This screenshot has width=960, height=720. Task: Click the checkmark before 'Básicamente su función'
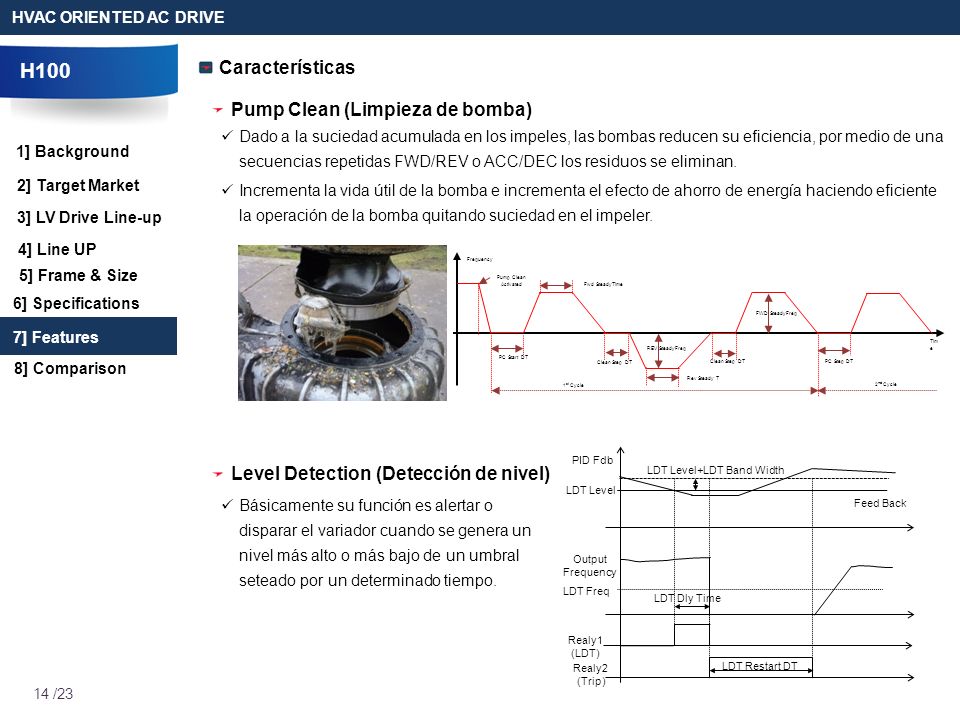coord(227,504)
